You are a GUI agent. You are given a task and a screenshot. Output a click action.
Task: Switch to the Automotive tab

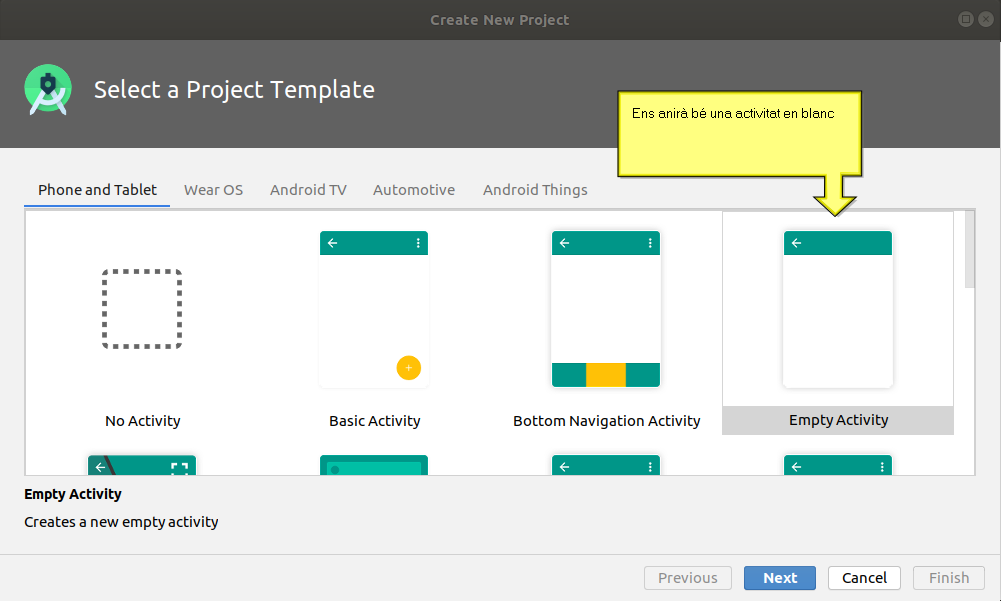click(x=414, y=190)
